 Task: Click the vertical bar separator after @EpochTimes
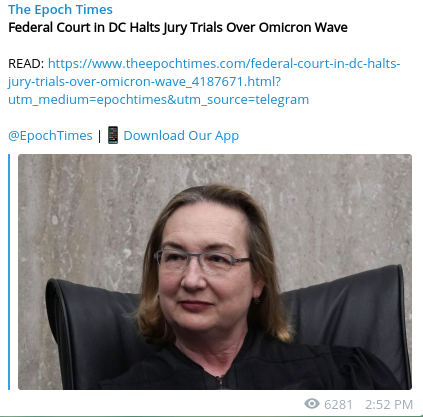coord(100,136)
